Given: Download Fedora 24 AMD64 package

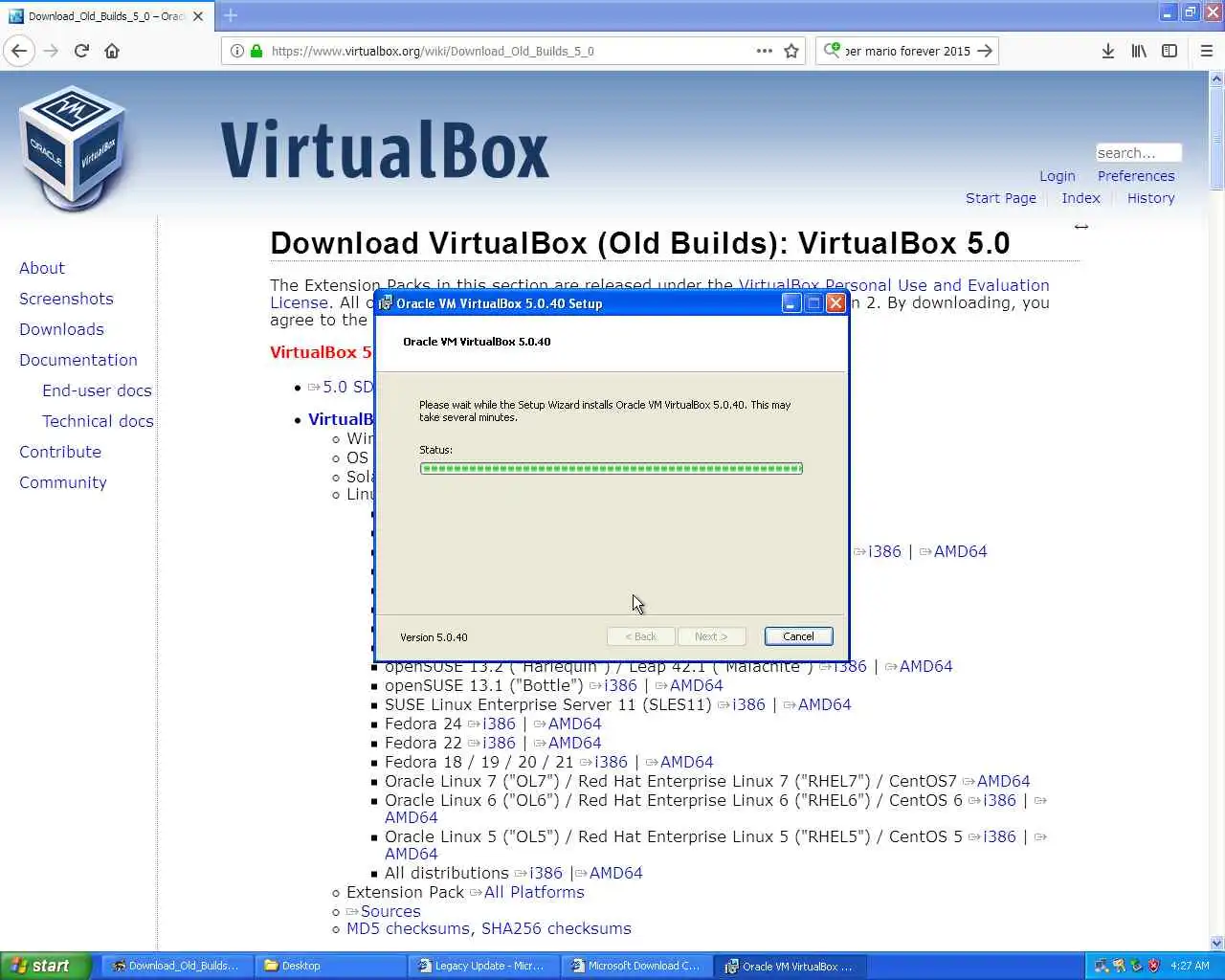Looking at the screenshot, I should tap(574, 724).
